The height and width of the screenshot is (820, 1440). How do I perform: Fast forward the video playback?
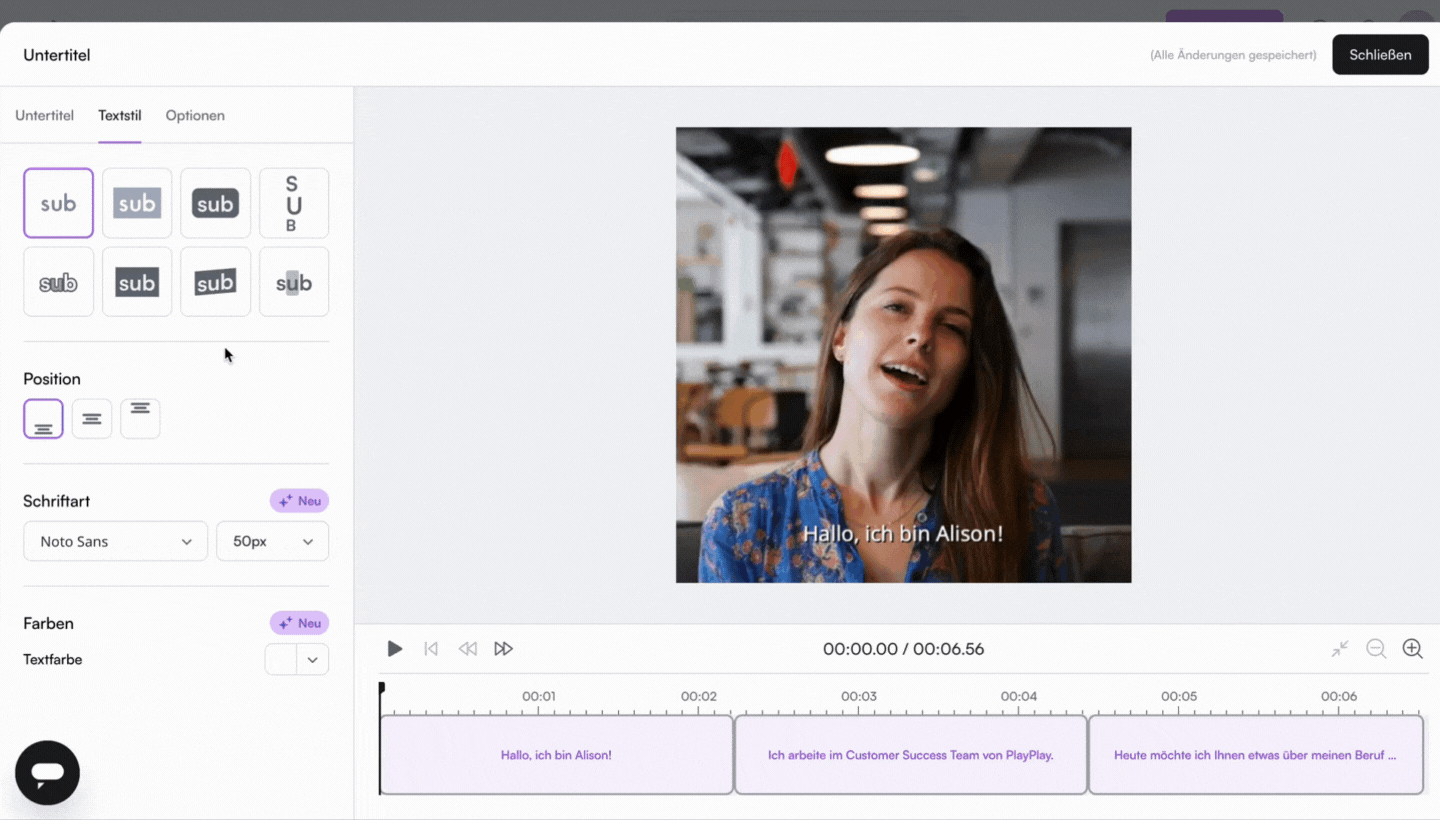[x=503, y=649]
